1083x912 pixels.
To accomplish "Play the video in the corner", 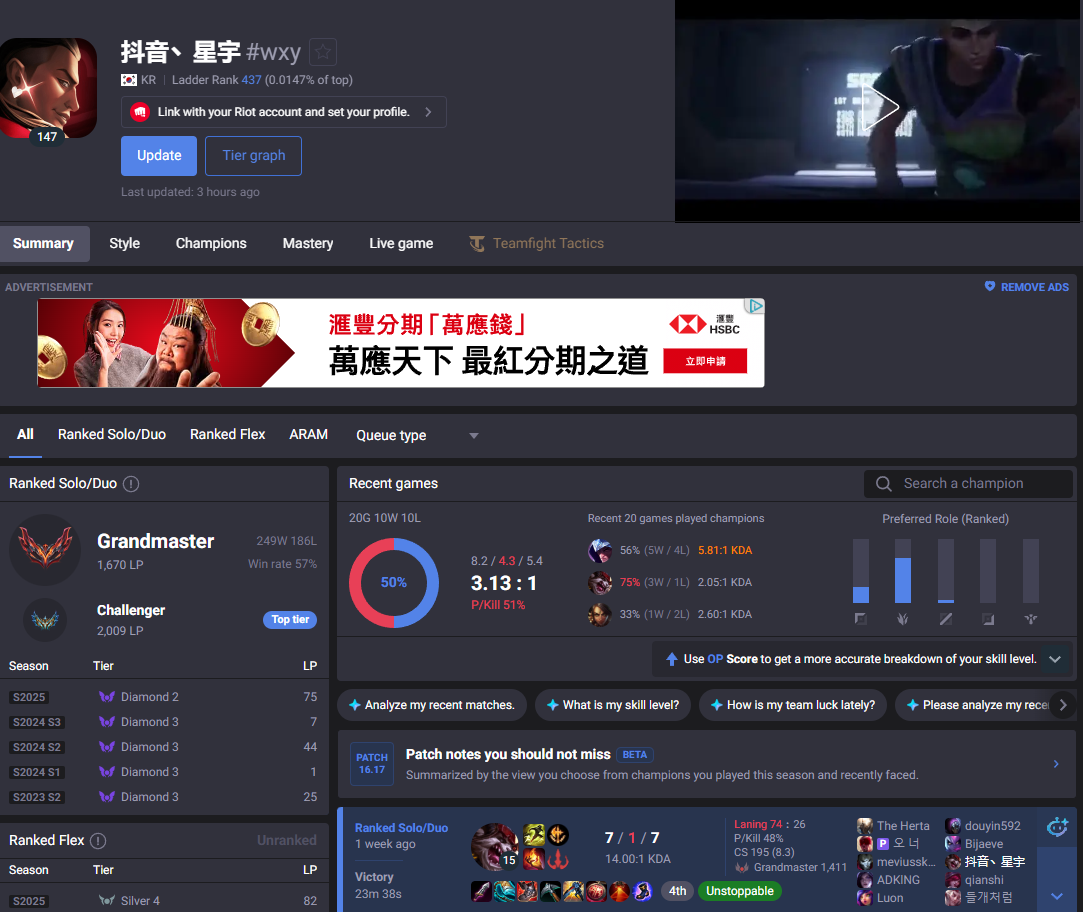I will coord(879,107).
